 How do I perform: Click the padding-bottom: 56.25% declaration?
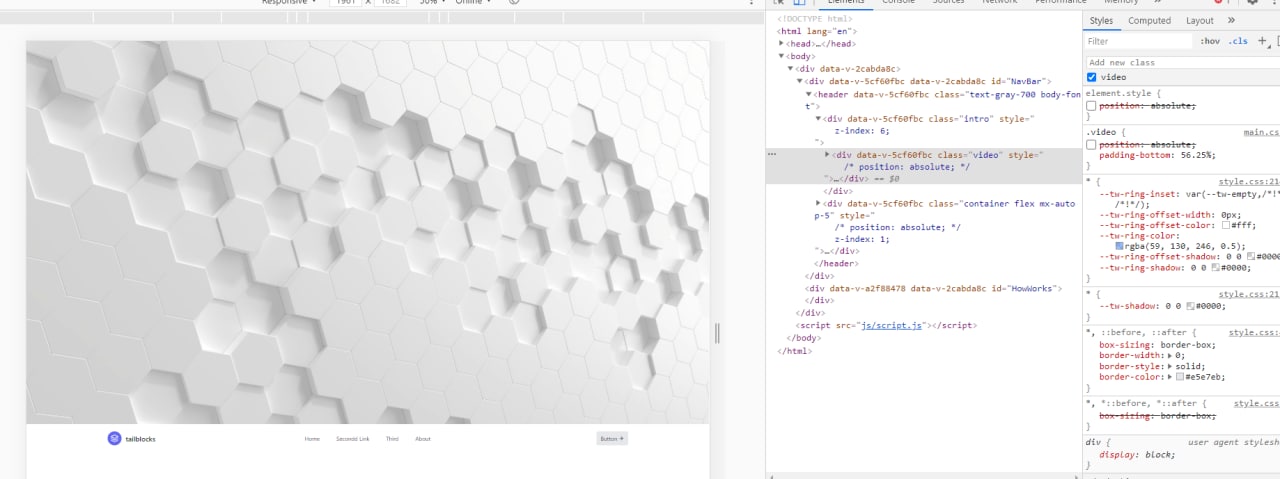tap(1157, 155)
